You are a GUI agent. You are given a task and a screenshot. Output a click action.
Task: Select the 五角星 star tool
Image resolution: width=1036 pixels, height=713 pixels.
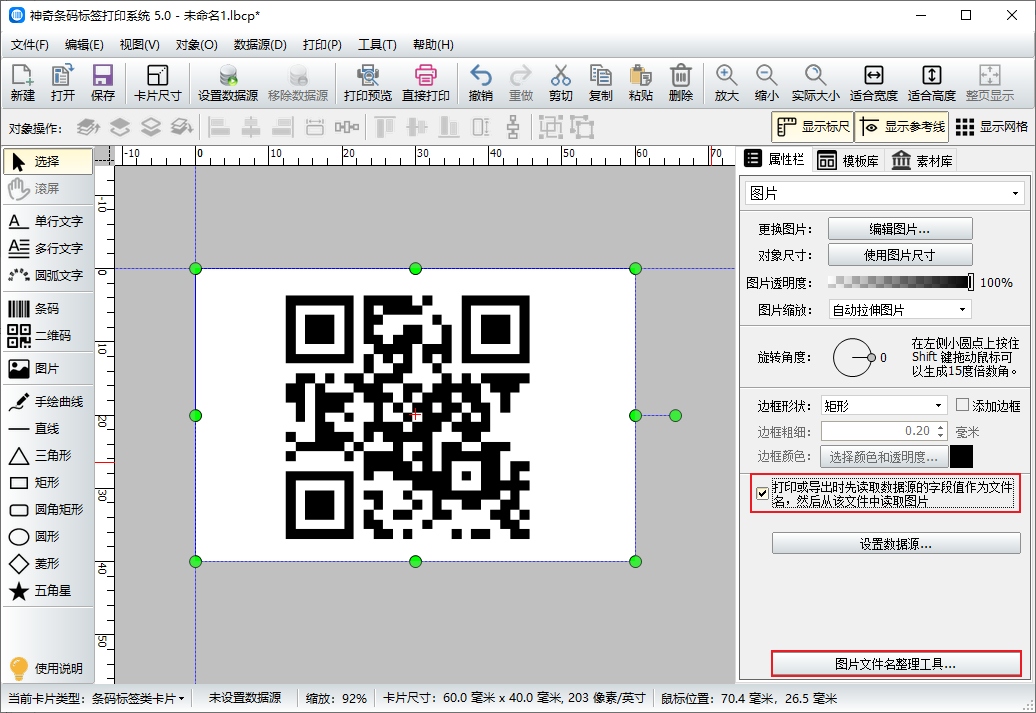tap(48, 591)
